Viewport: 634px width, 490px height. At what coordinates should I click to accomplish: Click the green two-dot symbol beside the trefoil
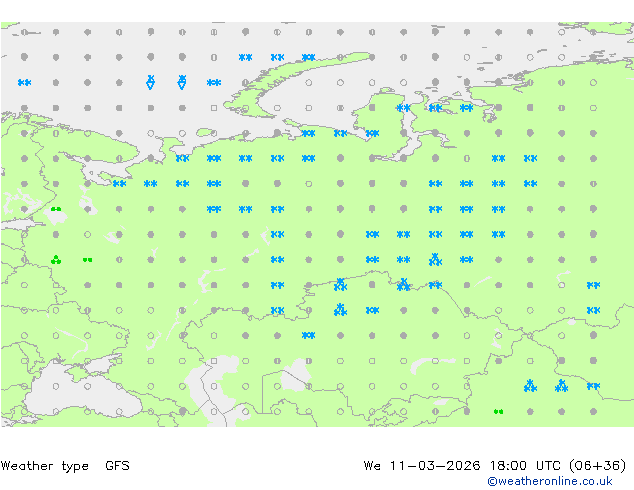click(x=87, y=260)
